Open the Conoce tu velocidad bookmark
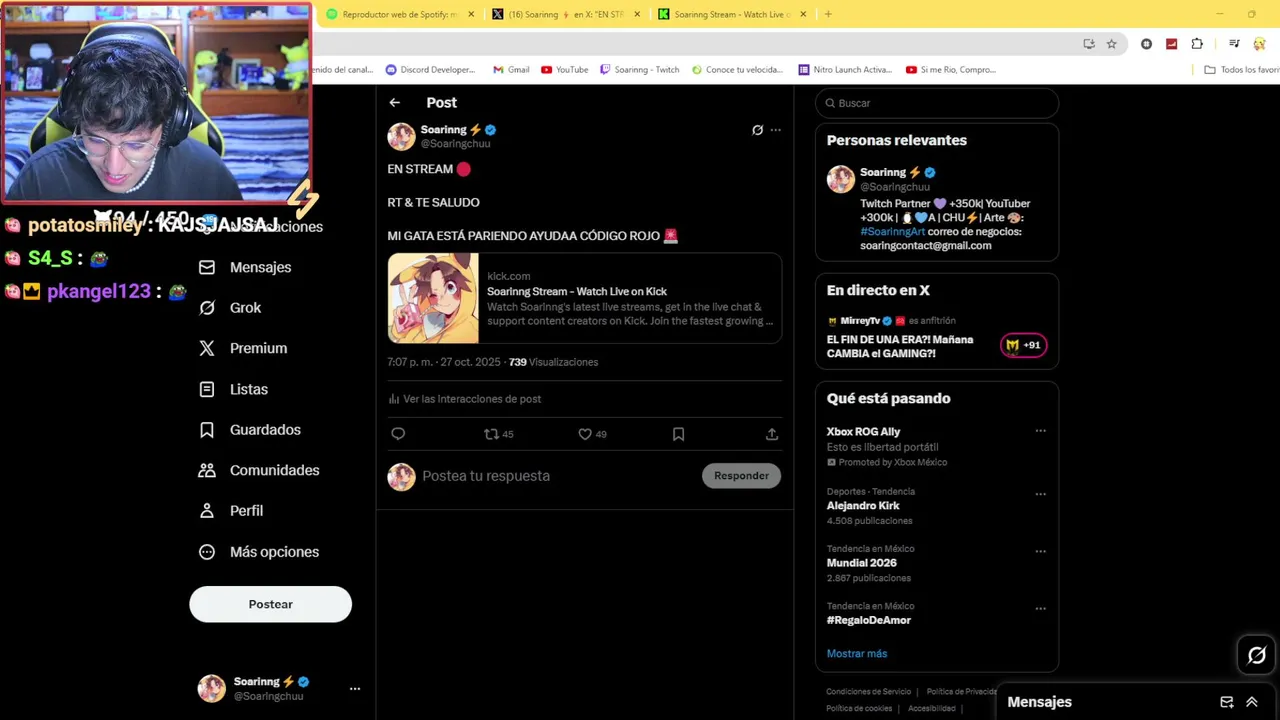 coord(737,70)
